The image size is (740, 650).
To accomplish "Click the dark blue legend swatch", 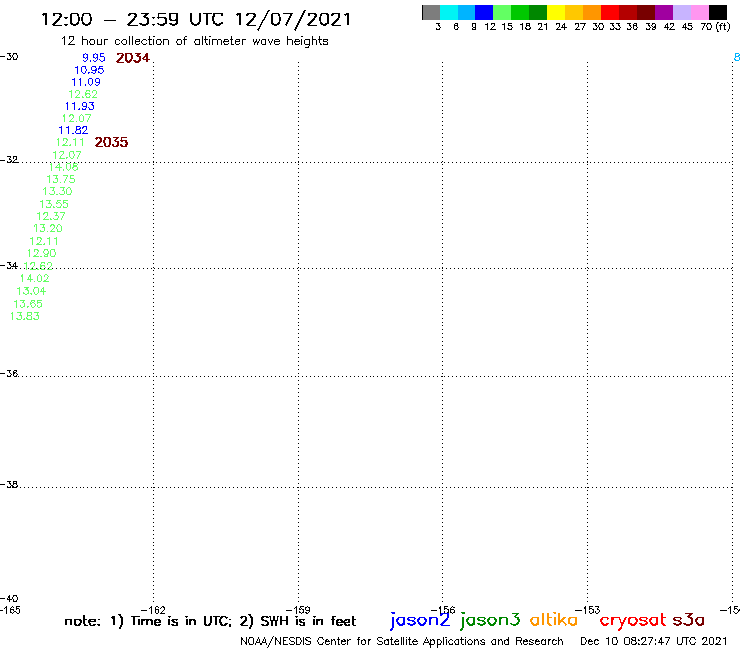I will [x=484, y=12].
